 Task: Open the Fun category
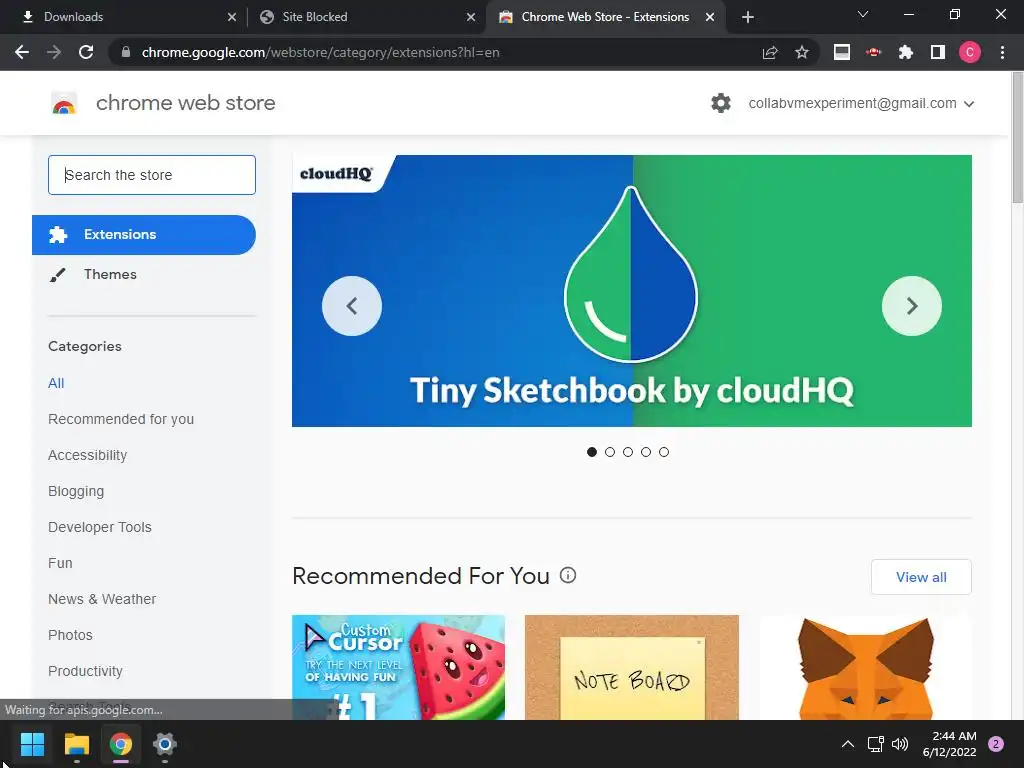point(60,563)
